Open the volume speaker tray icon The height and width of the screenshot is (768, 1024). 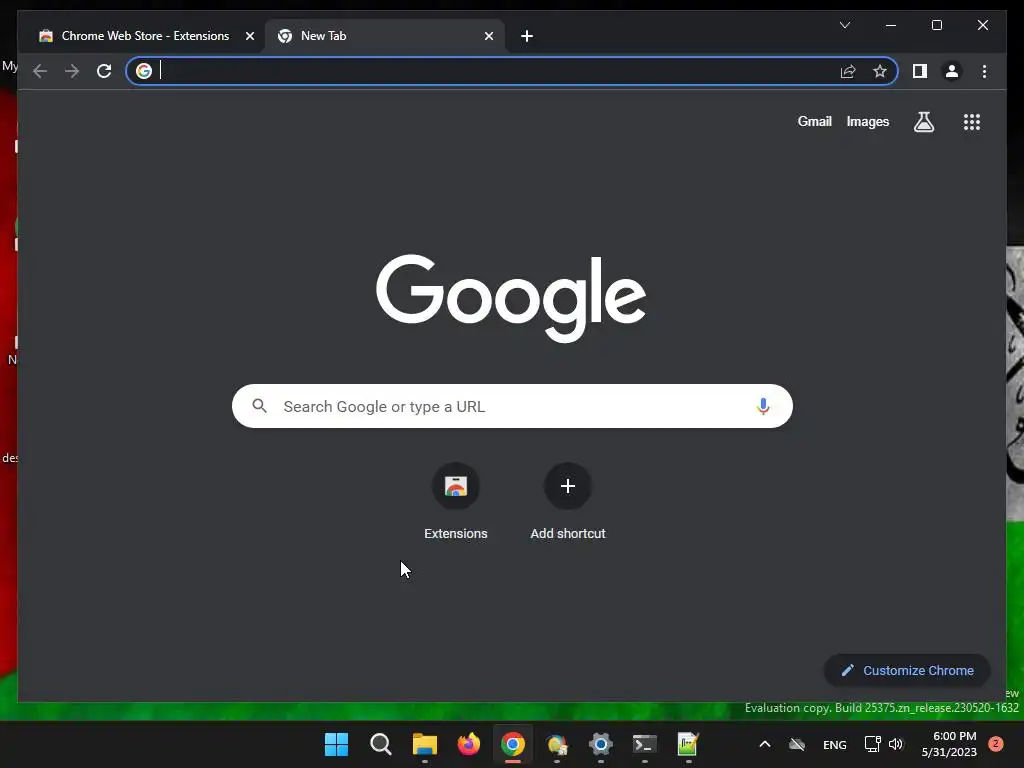point(896,744)
